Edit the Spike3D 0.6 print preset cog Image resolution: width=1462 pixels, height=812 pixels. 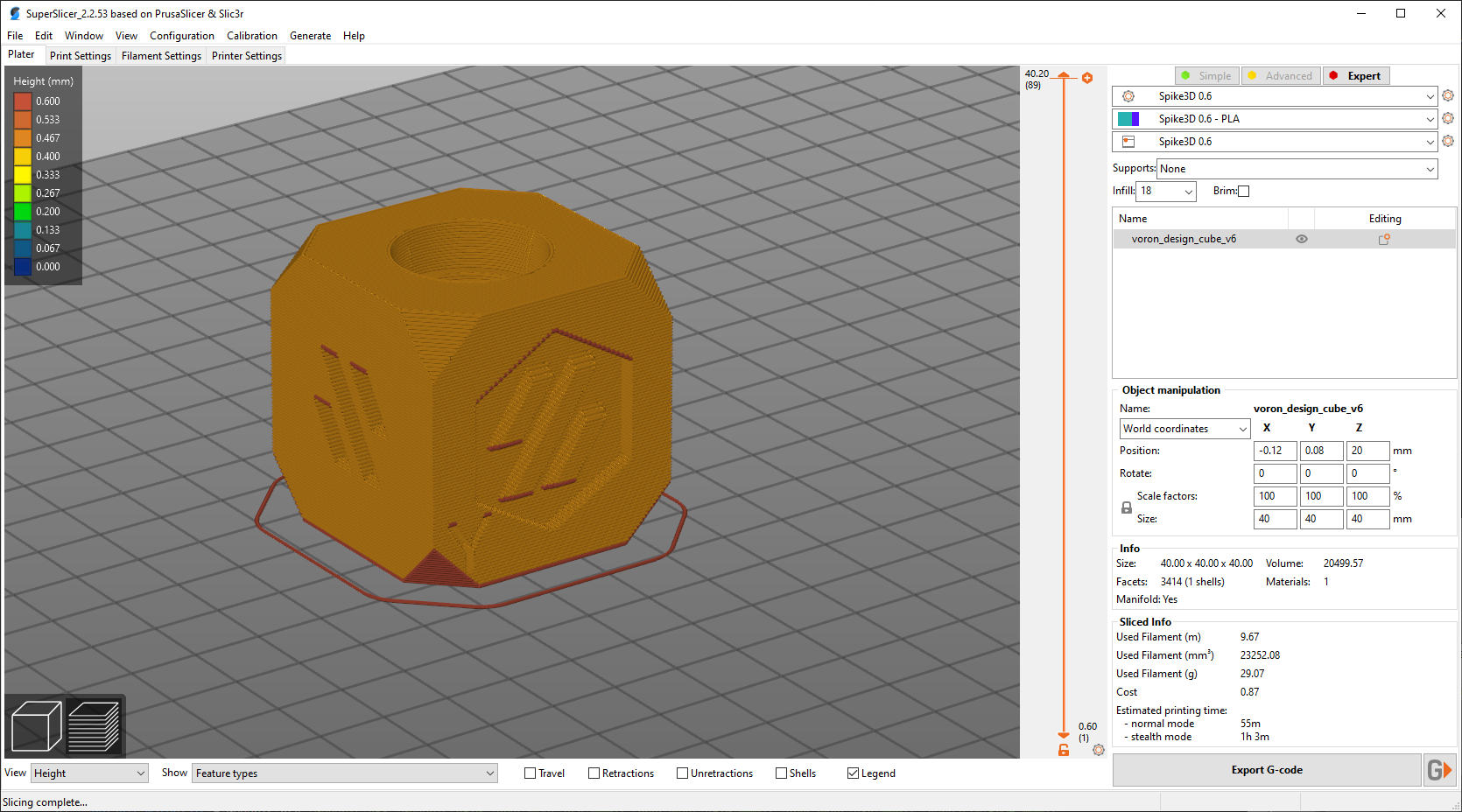[x=1448, y=95]
